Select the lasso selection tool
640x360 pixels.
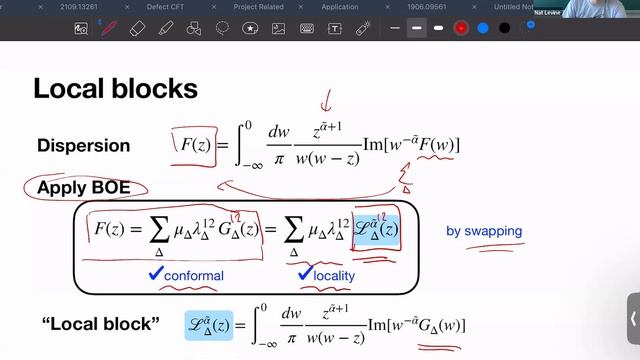coord(222,28)
